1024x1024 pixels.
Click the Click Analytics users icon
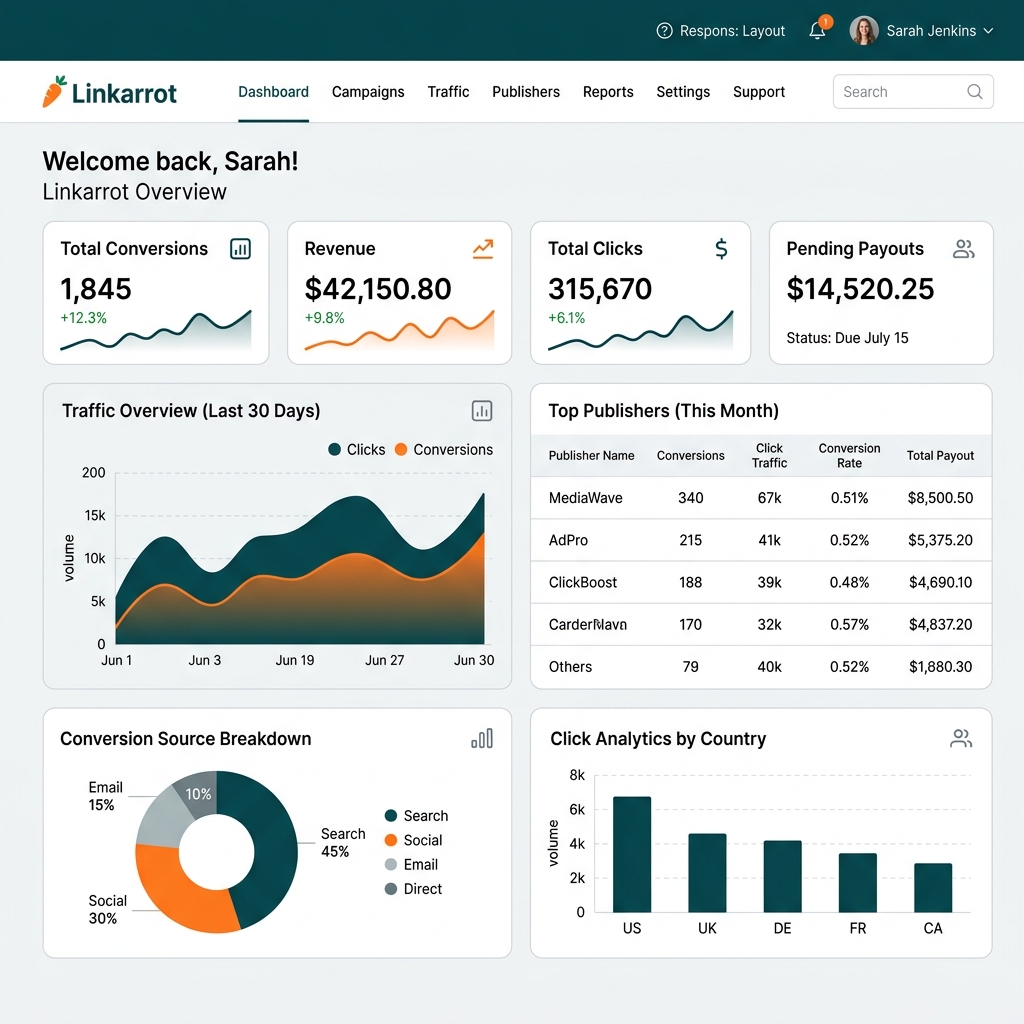(961, 739)
